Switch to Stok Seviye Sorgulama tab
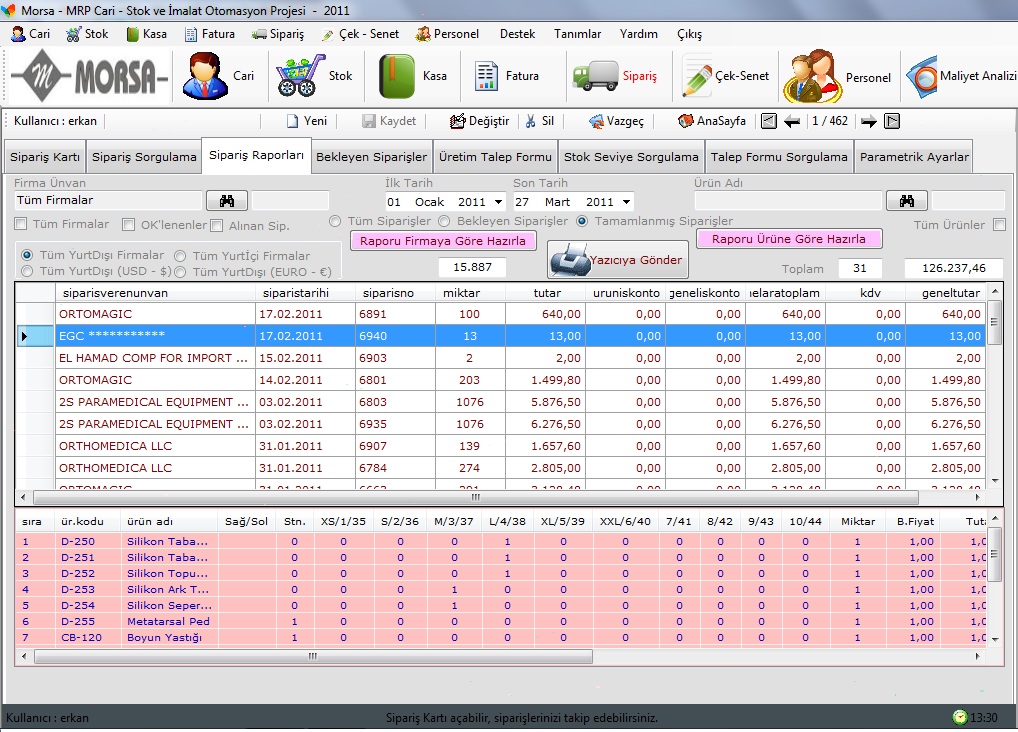 pyautogui.click(x=631, y=157)
